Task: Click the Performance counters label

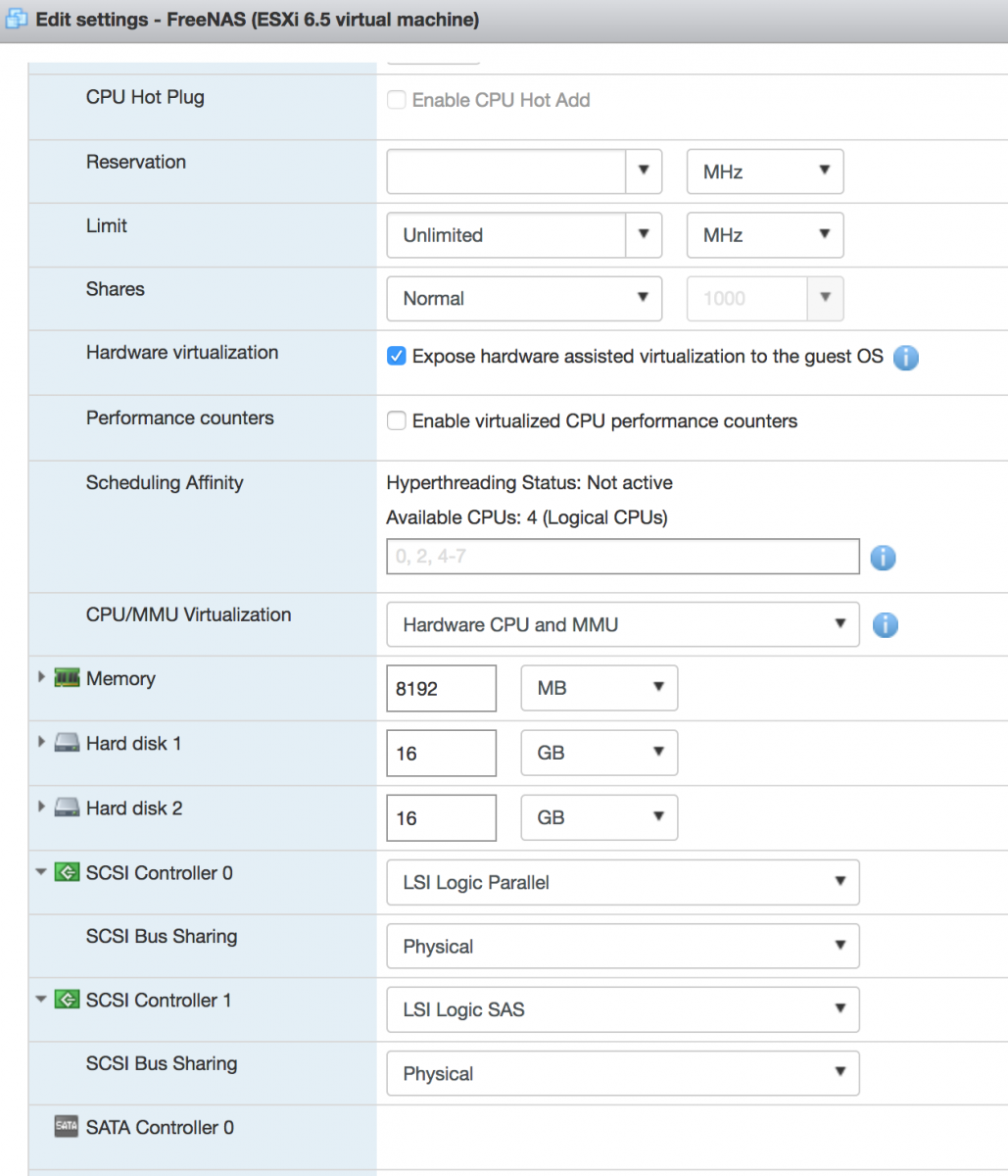Action: pos(180,417)
